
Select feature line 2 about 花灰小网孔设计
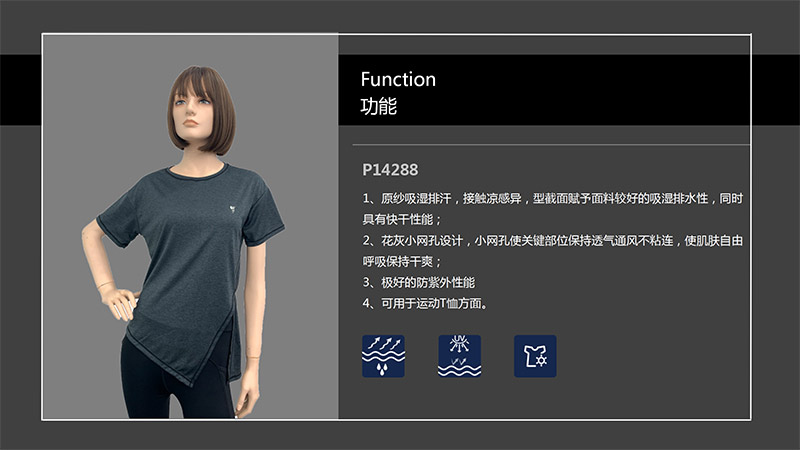(x=553, y=251)
